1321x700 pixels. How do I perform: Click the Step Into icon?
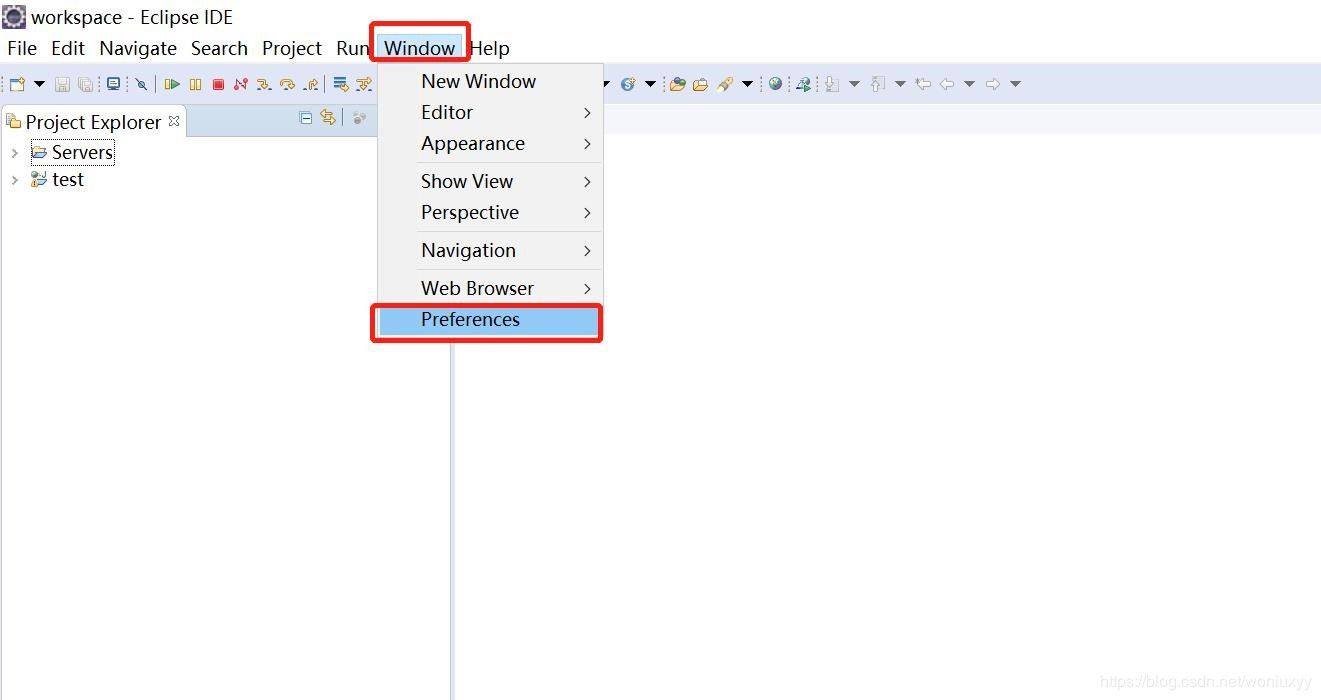click(263, 85)
